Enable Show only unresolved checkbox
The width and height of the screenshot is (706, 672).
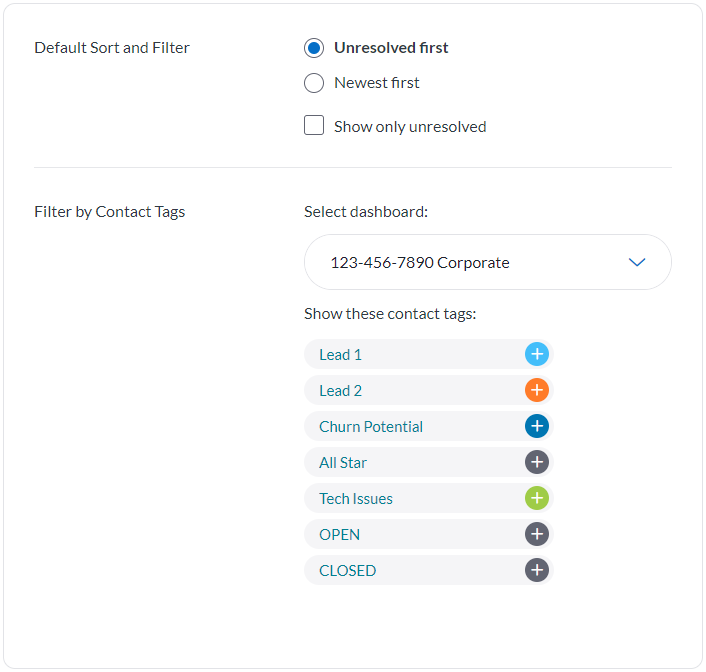tap(314, 126)
